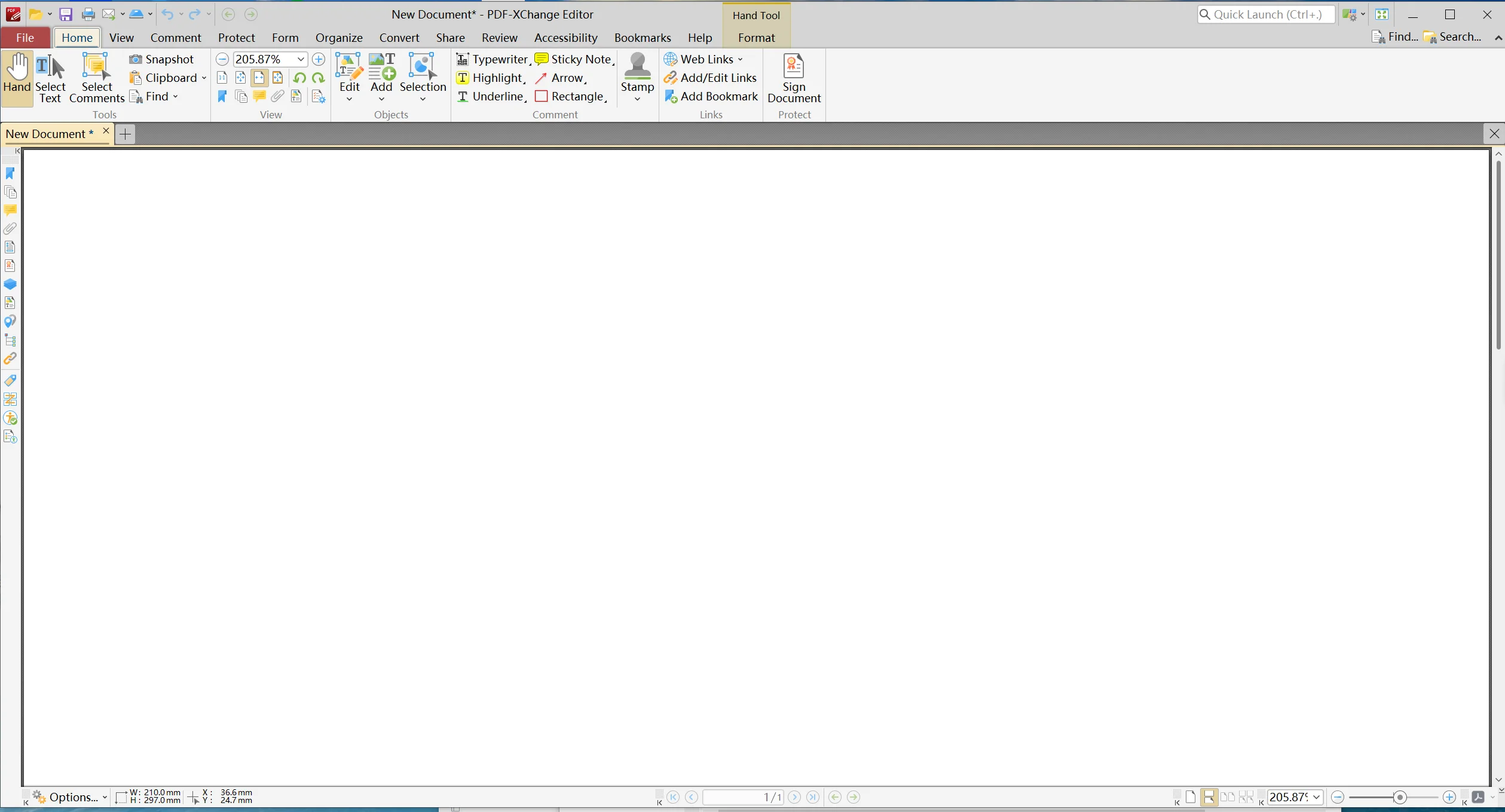The width and height of the screenshot is (1505, 812).
Task: Select the Typewriter tool
Action: point(494,59)
